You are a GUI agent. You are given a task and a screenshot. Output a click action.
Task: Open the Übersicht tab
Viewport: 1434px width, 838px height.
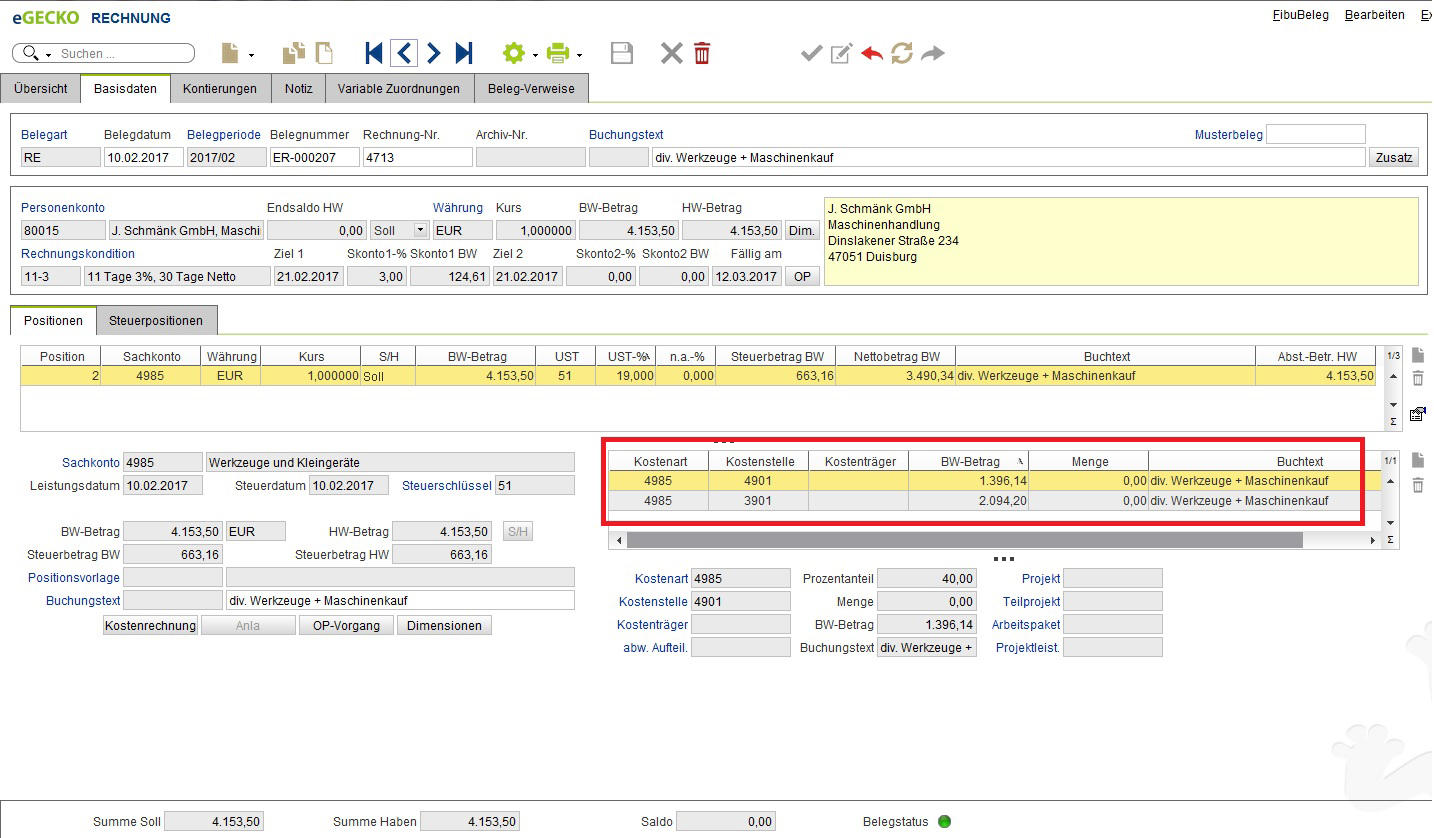tap(41, 88)
